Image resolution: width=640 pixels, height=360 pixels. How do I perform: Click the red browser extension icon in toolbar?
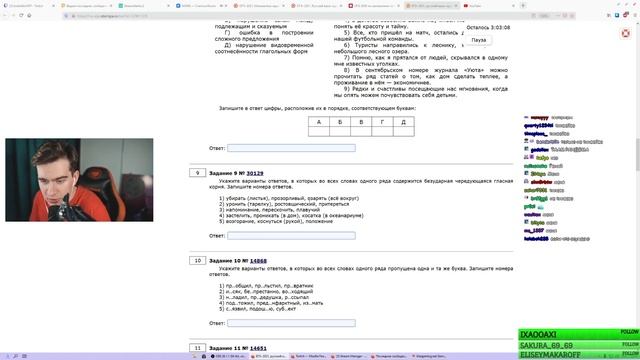click(625, 16)
